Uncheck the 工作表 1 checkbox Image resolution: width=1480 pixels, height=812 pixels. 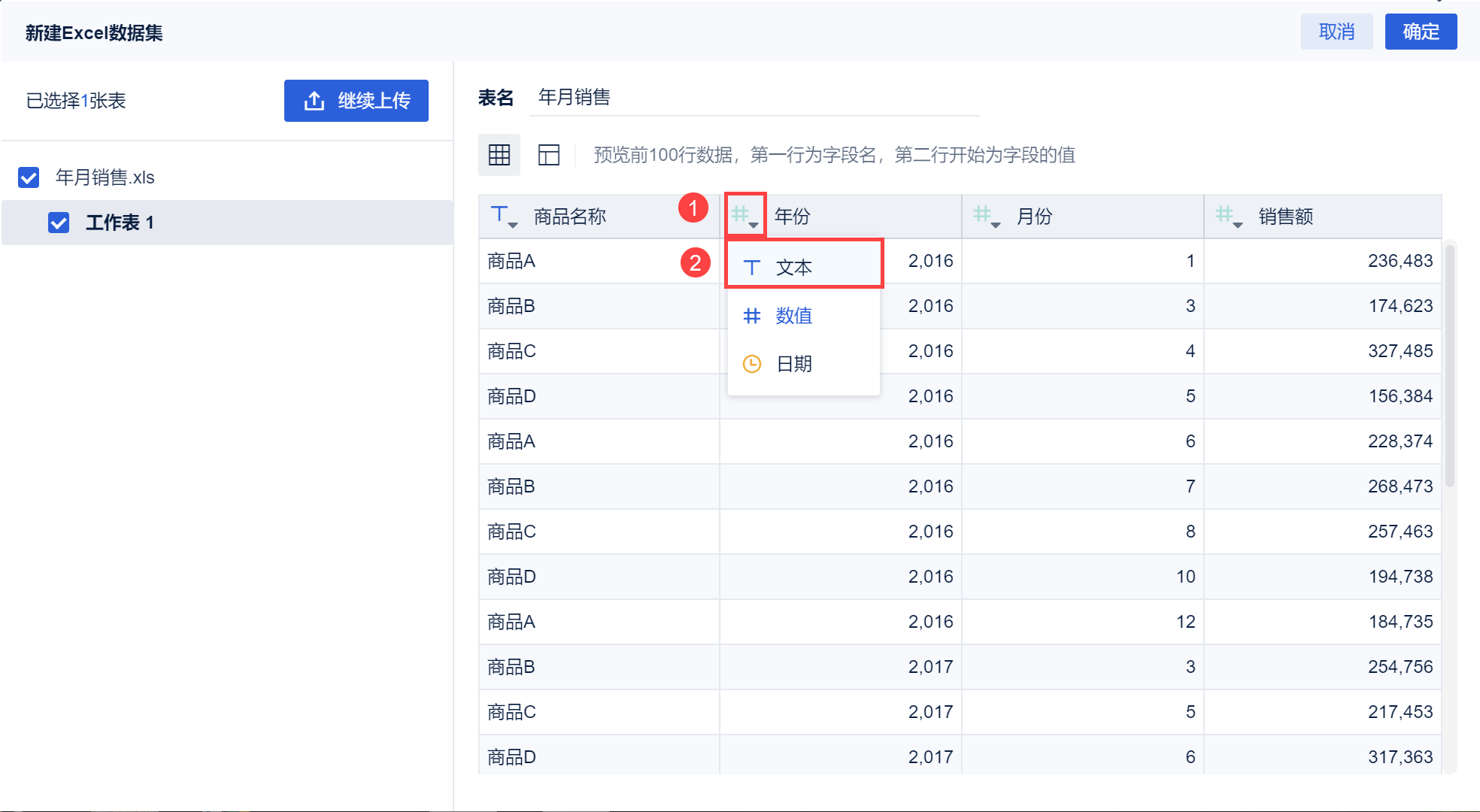pos(59,223)
